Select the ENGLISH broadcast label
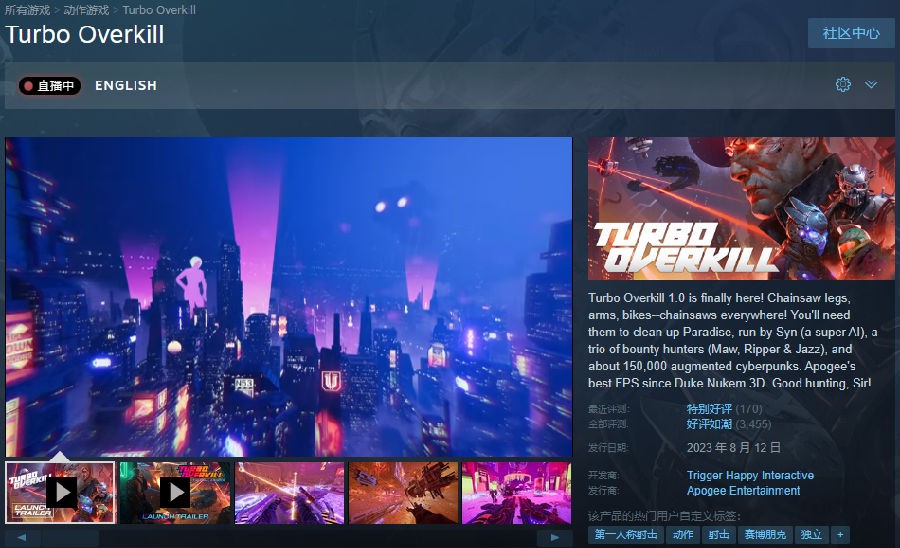 pos(126,85)
